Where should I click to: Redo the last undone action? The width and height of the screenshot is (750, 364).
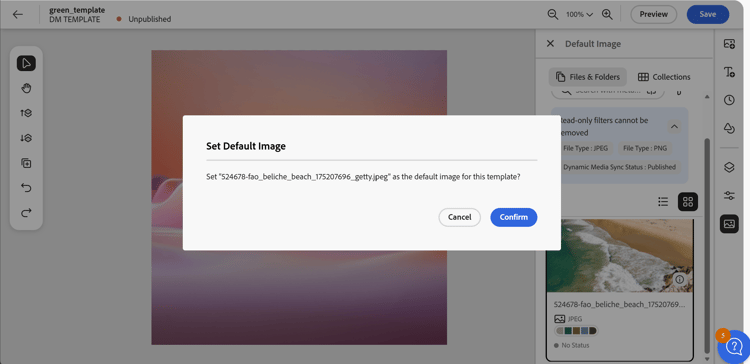(26, 212)
